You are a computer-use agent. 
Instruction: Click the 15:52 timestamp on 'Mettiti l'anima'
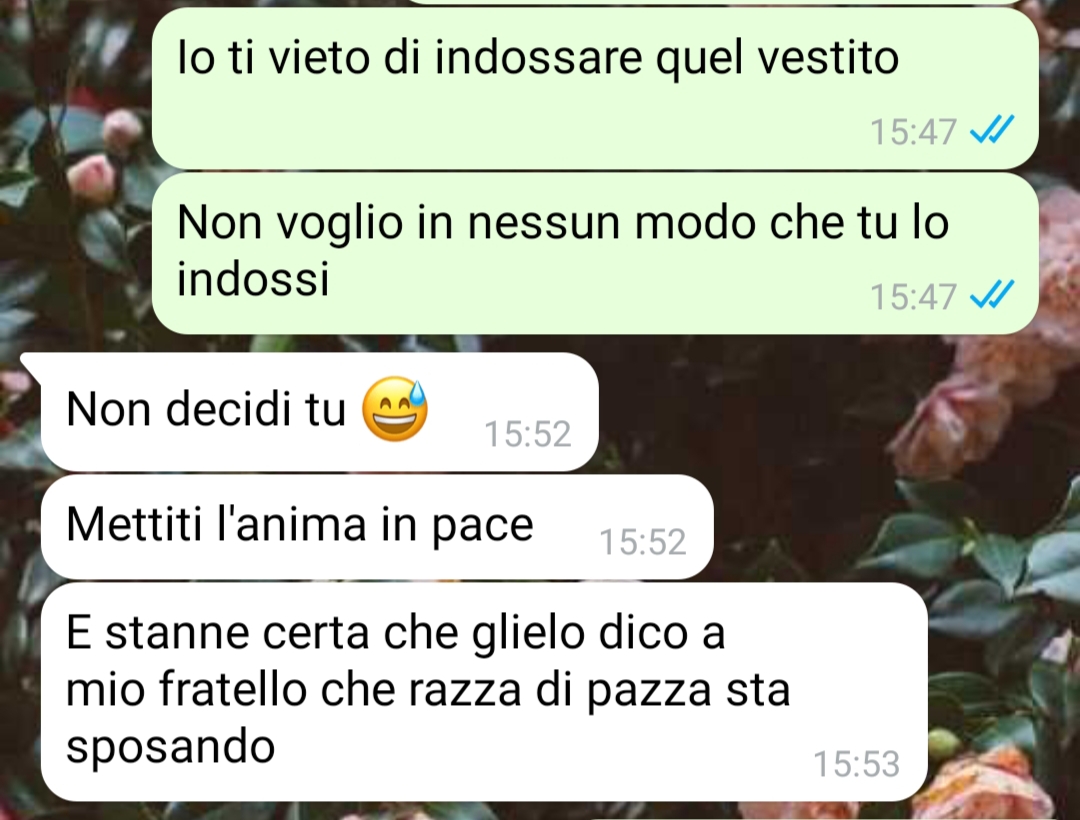pos(643,542)
